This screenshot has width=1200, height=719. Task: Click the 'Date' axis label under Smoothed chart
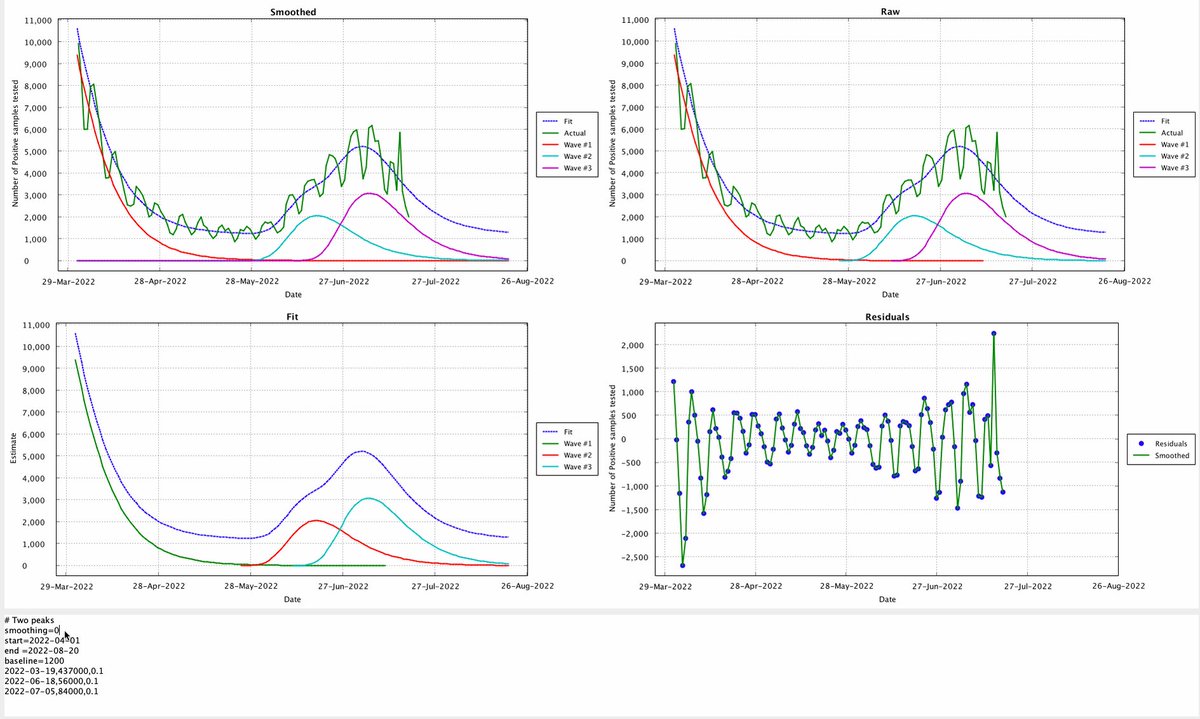[292, 295]
